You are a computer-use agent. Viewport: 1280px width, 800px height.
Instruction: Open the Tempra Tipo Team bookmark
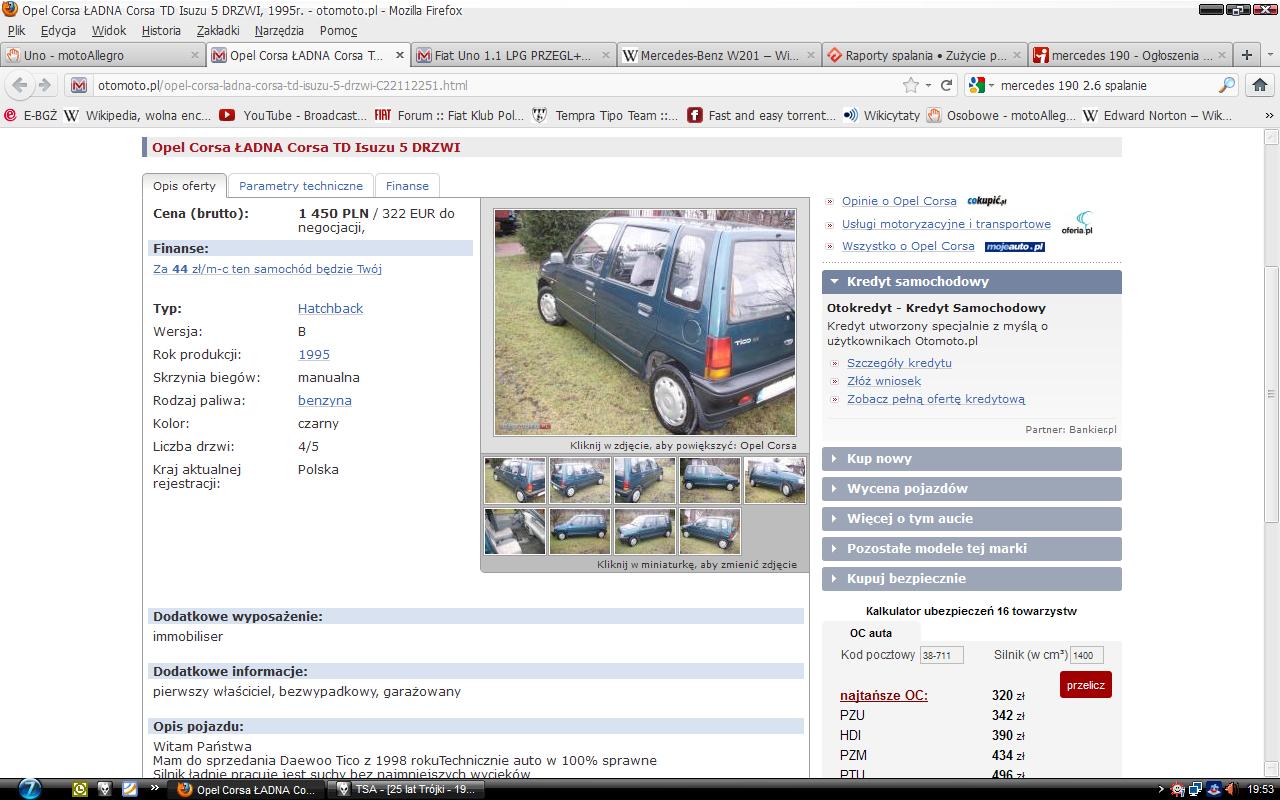click(x=607, y=115)
